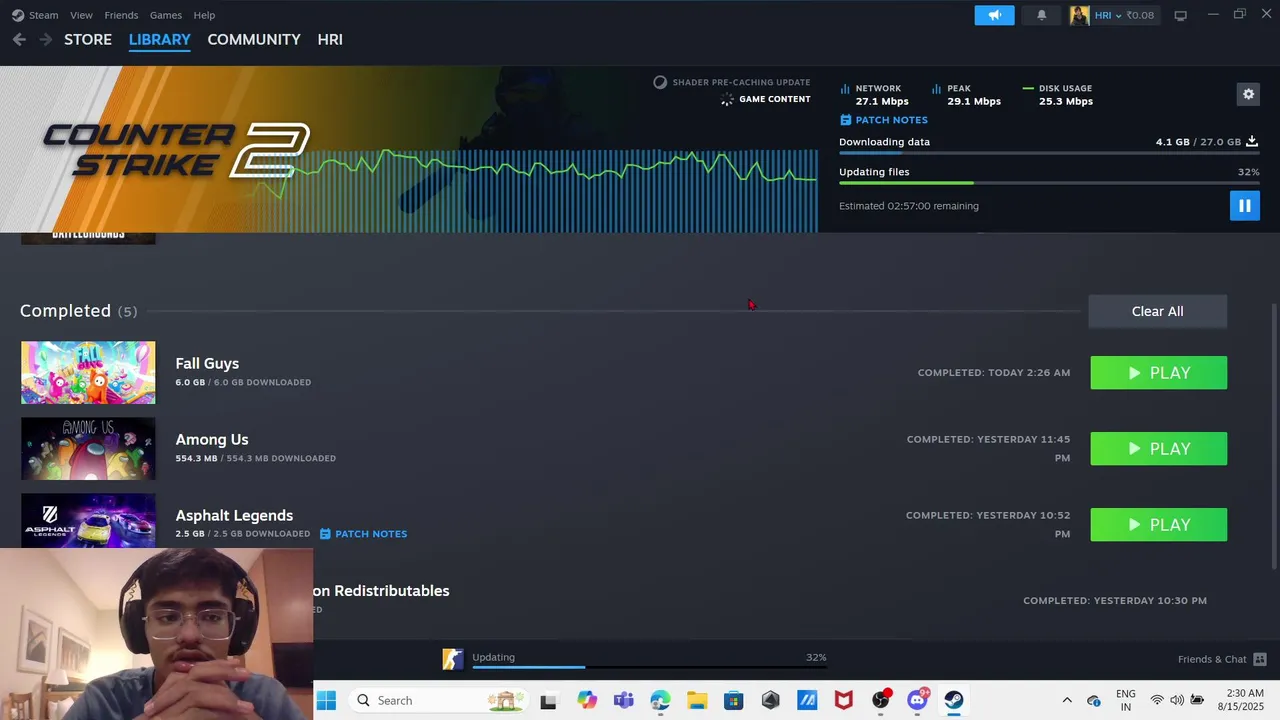This screenshot has height=720, width=1280.
Task: Open Microsoft Store from the taskbar
Action: 734,701
